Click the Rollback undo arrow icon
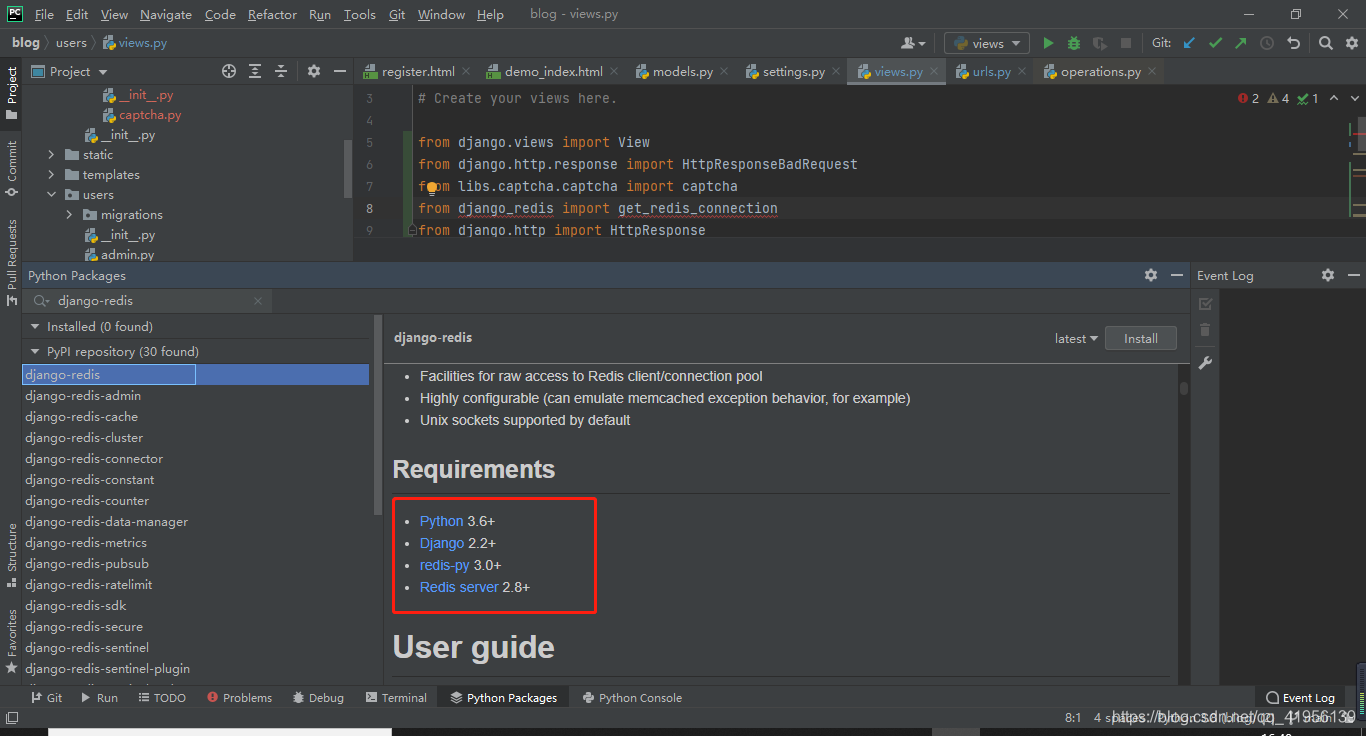1366x736 pixels. pyautogui.click(x=1293, y=43)
